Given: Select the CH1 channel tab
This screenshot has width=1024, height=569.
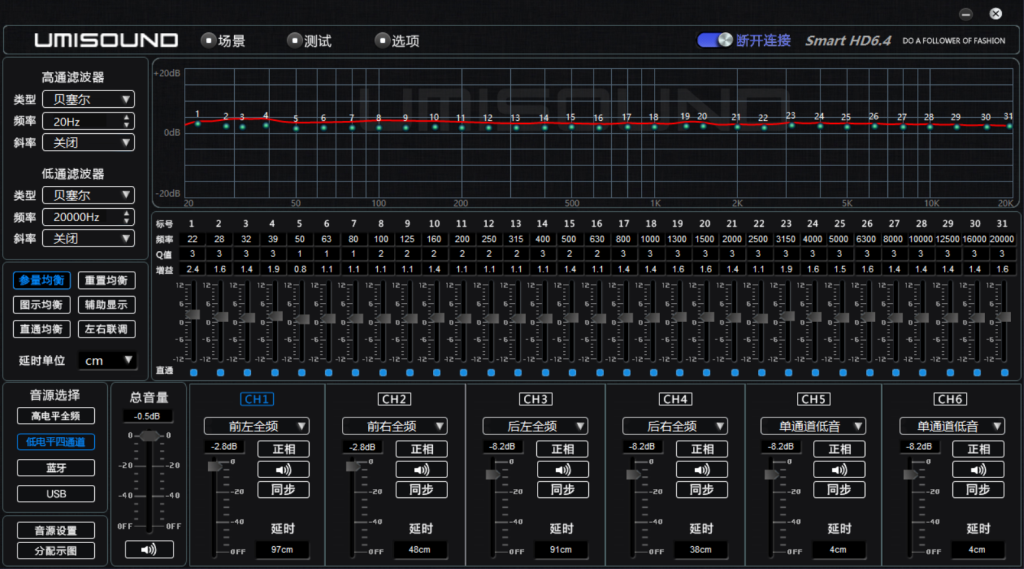Looking at the screenshot, I should pyautogui.click(x=257, y=398).
